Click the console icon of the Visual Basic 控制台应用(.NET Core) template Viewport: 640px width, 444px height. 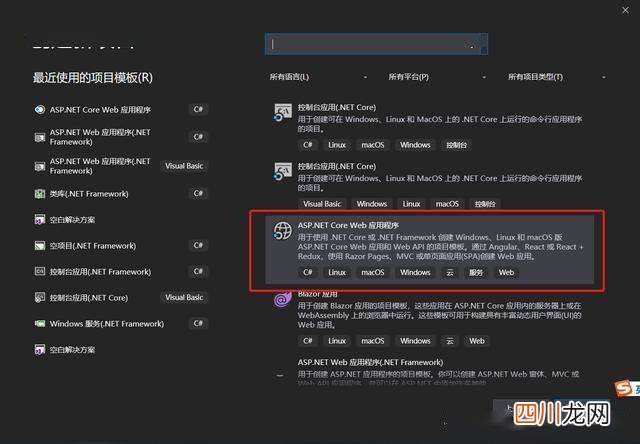tap(282, 172)
